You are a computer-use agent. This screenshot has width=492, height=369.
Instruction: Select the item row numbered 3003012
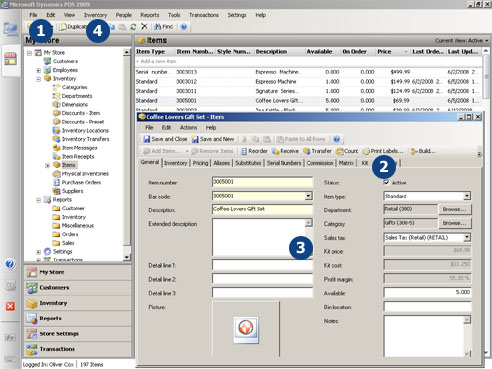(x=308, y=82)
